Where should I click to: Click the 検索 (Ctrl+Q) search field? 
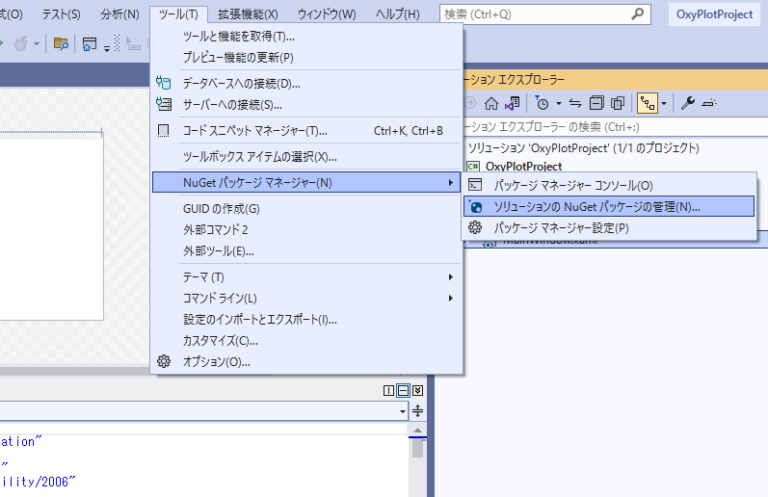coord(545,14)
